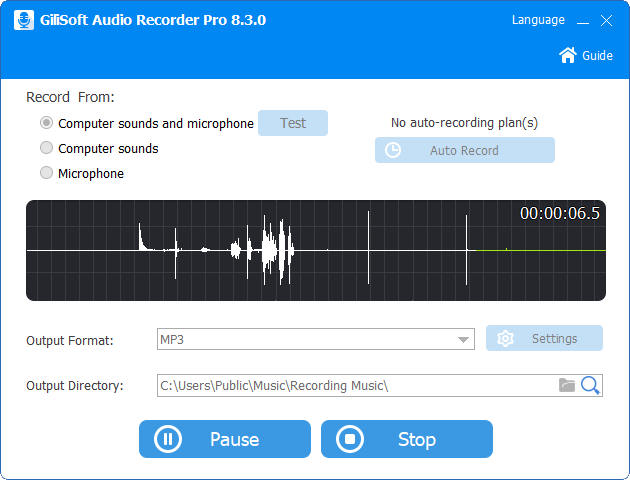
Task: Click the waveform display area
Action: click(316, 250)
